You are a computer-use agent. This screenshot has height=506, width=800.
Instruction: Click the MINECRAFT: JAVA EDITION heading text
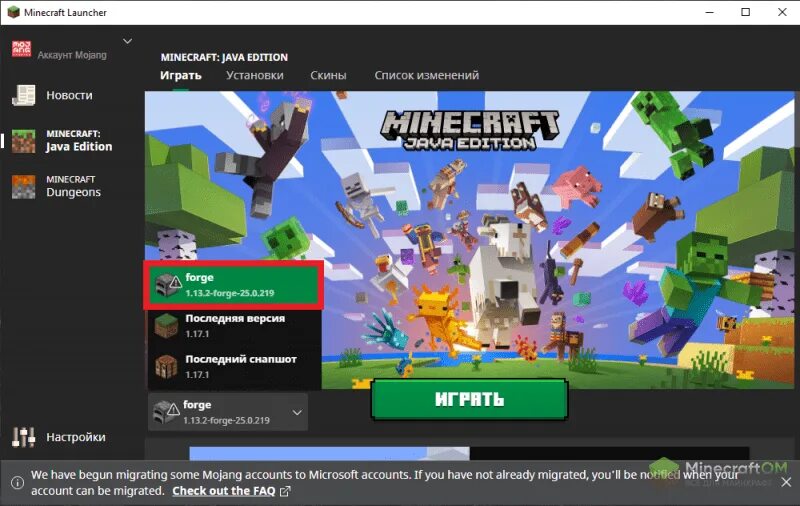(x=224, y=57)
